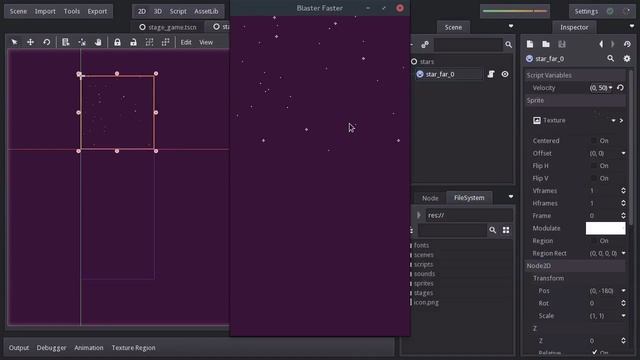Click the Texture image icon in Sprite section

point(537,120)
